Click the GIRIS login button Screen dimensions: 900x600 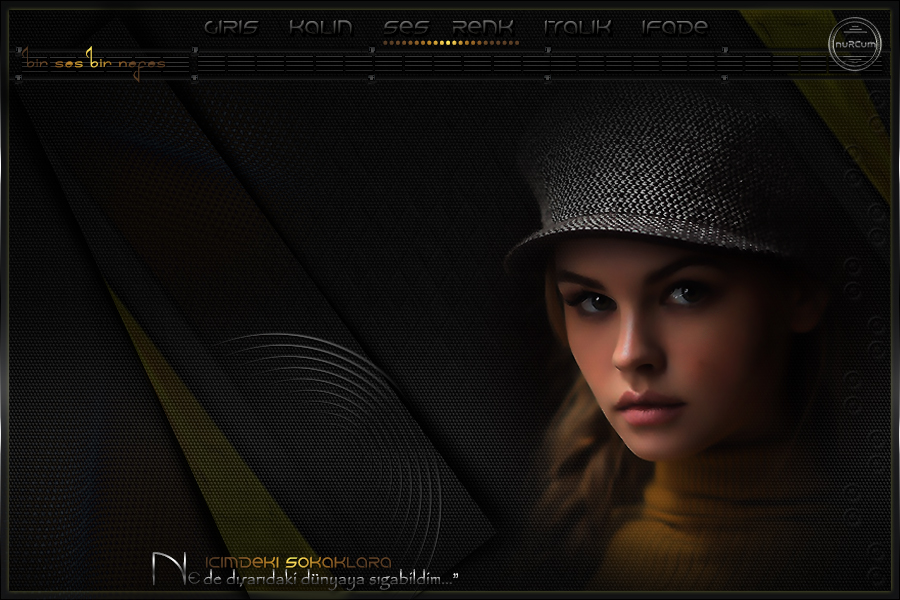pyautogui.click(x=230, y=28)
